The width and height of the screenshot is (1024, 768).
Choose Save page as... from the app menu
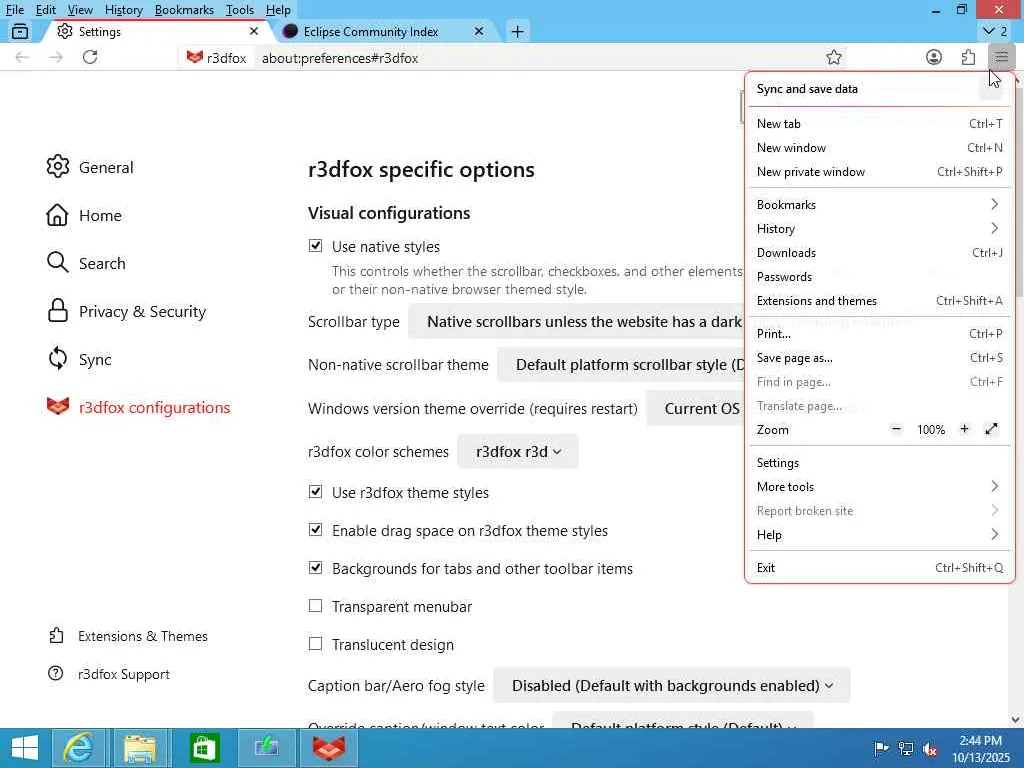coord(878,358)
